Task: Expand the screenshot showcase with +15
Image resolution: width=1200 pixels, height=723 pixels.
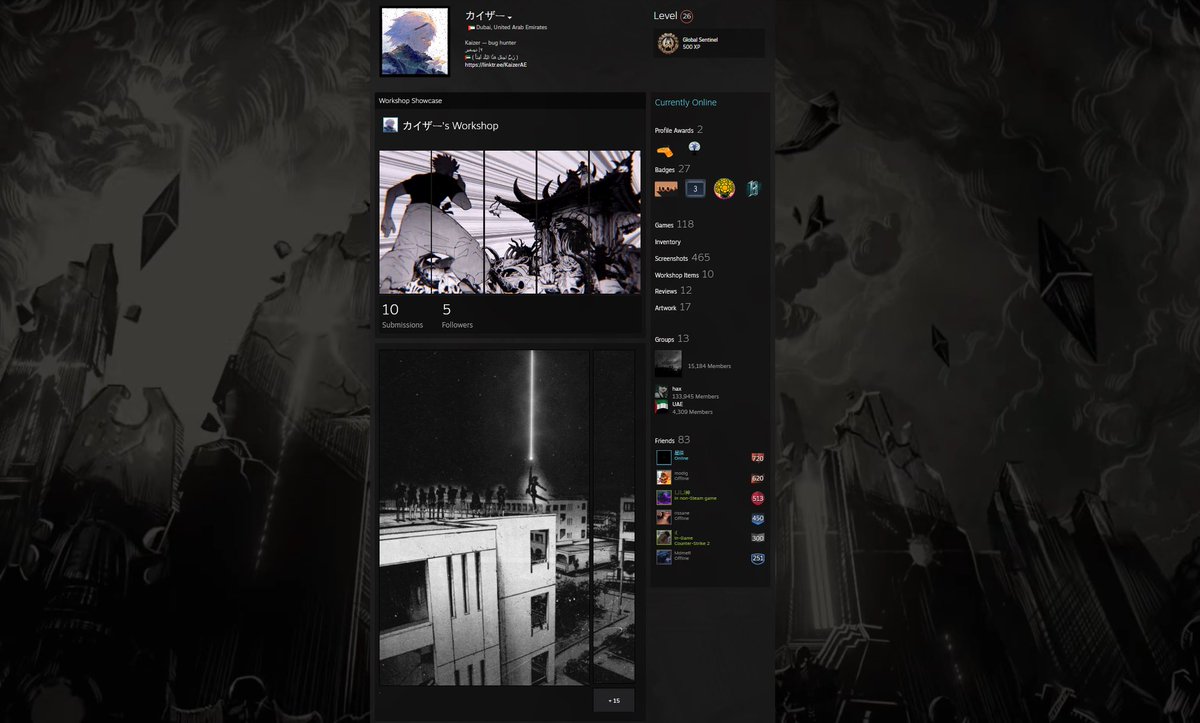Action: [x=613, y=701]
